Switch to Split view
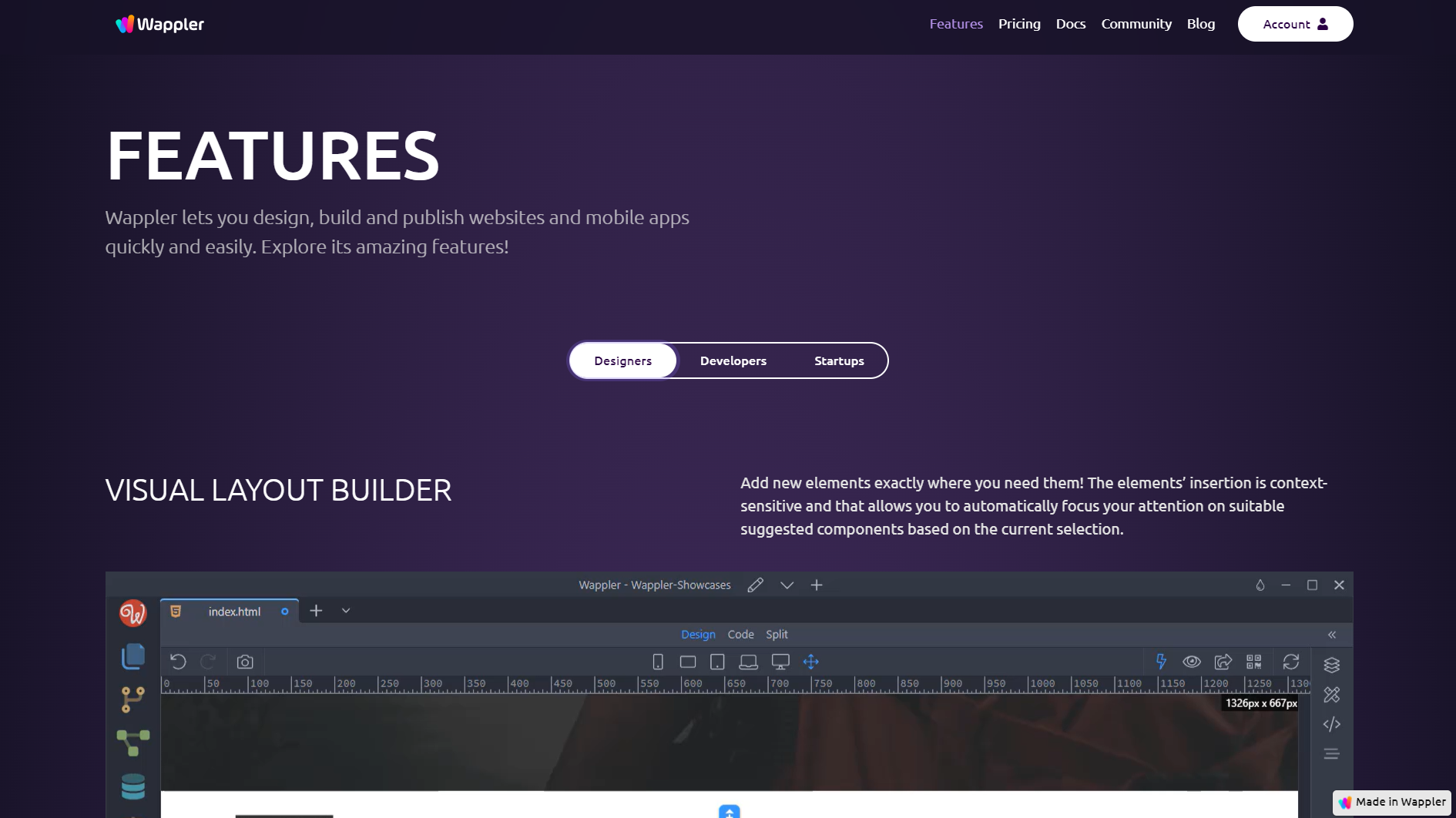The image size is (1456, 818). point(777,634)
